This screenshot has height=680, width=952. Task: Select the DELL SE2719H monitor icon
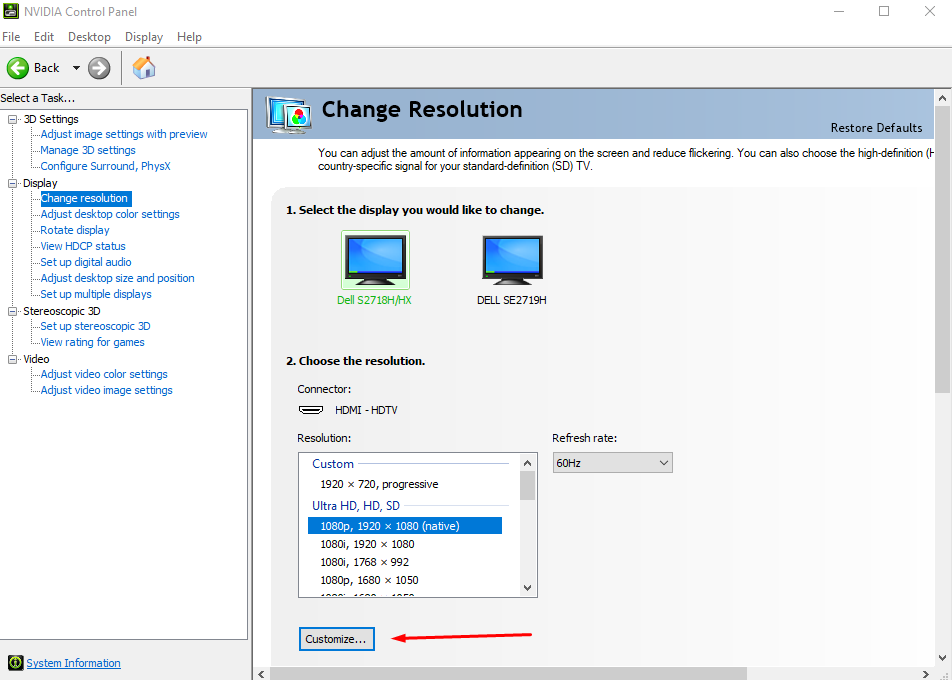[511, 260]
